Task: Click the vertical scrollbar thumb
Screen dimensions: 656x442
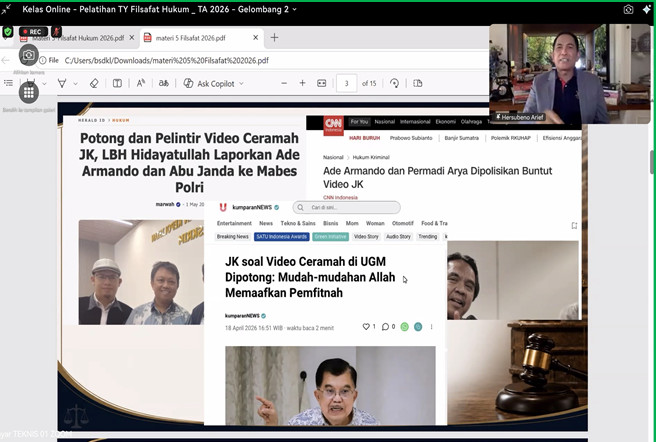Action: coord(652,162)
